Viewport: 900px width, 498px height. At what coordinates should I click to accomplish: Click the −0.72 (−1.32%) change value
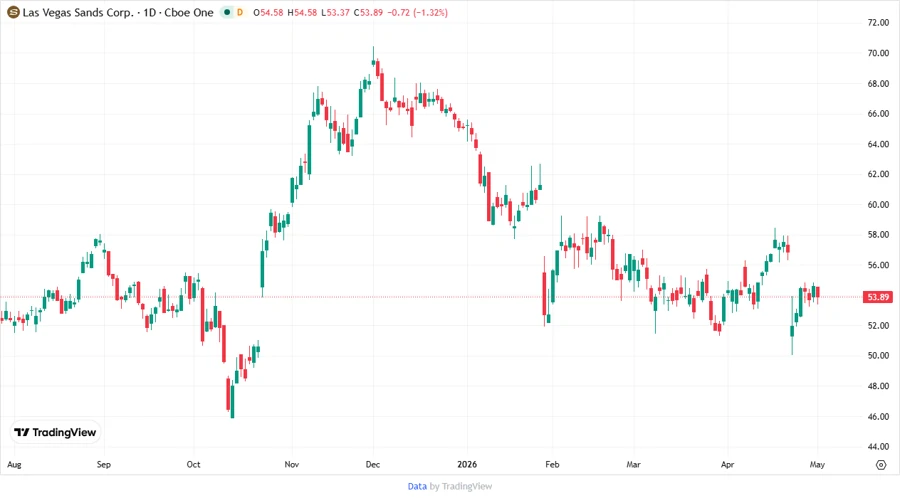coord(417,13)
